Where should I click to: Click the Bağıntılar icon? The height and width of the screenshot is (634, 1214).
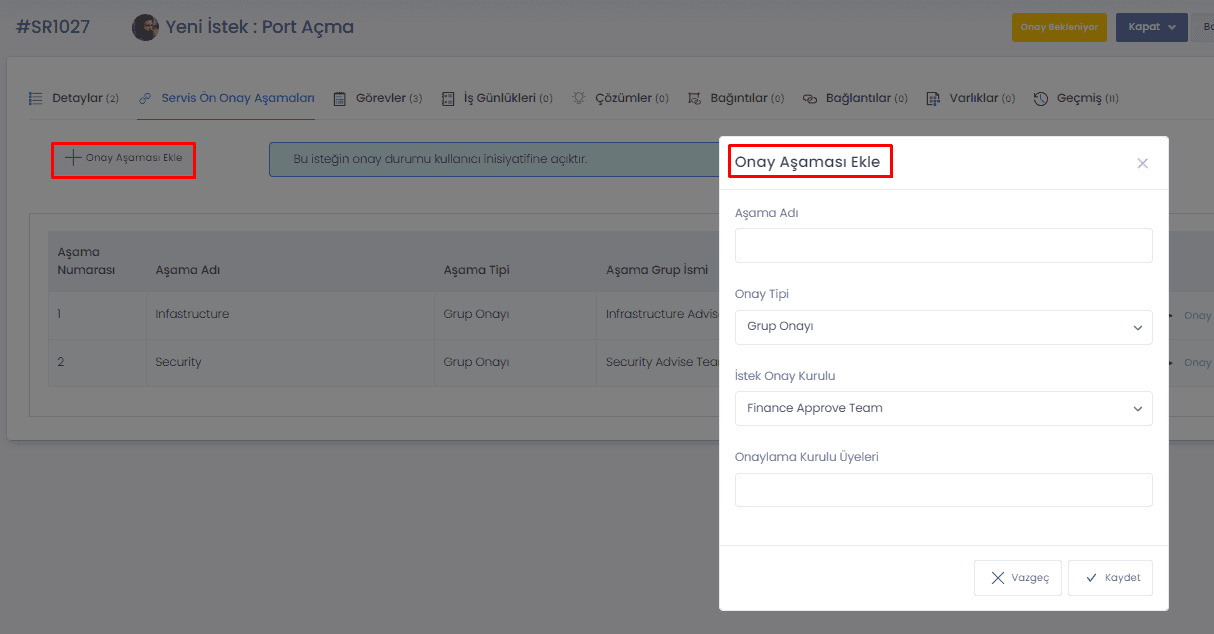pyautogui.click(x=694, y=98)
